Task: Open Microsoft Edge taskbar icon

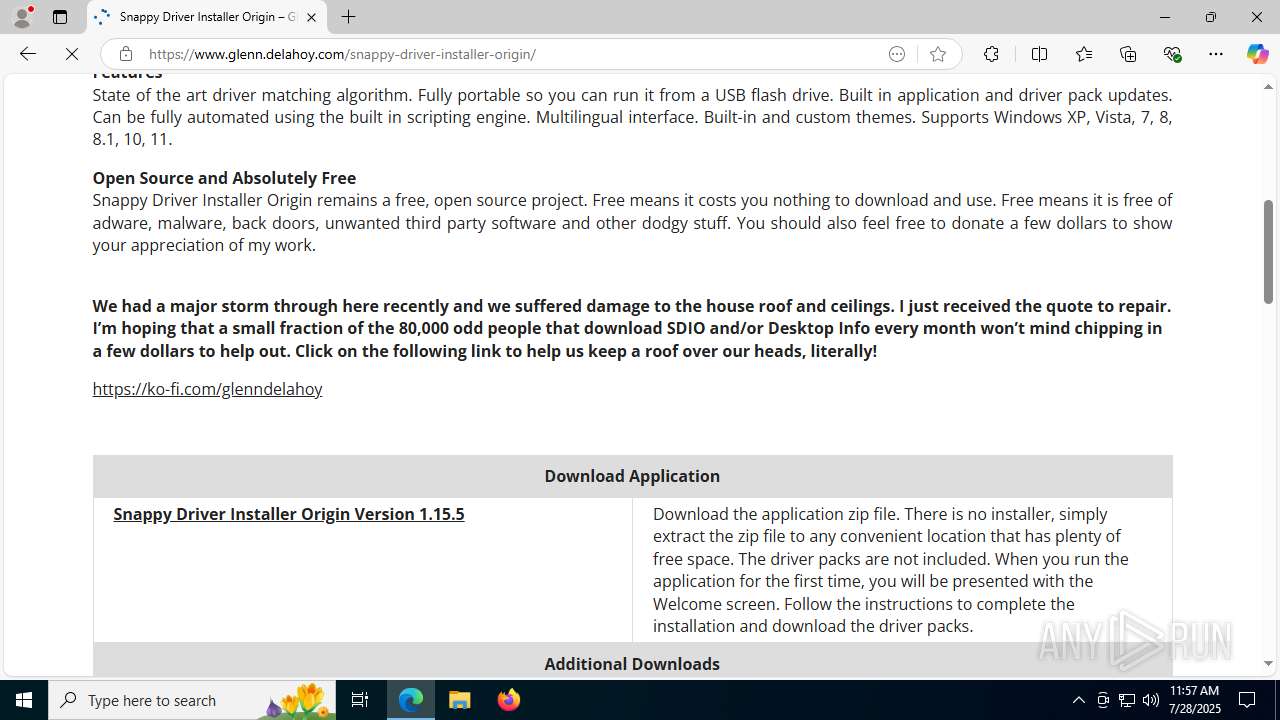Action: point(411,700)
